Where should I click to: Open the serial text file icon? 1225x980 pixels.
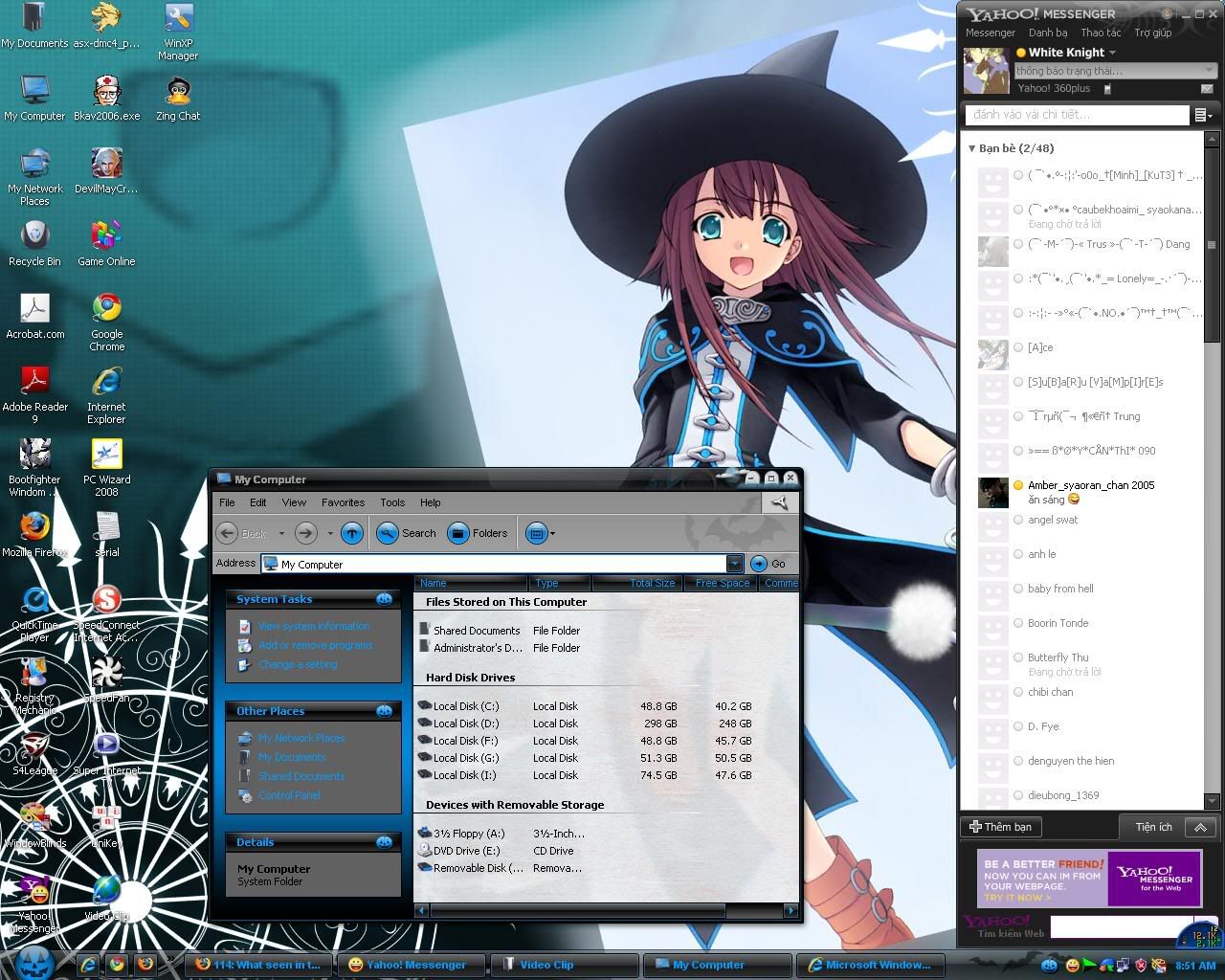pyautogui.click(x=107, y=536)
